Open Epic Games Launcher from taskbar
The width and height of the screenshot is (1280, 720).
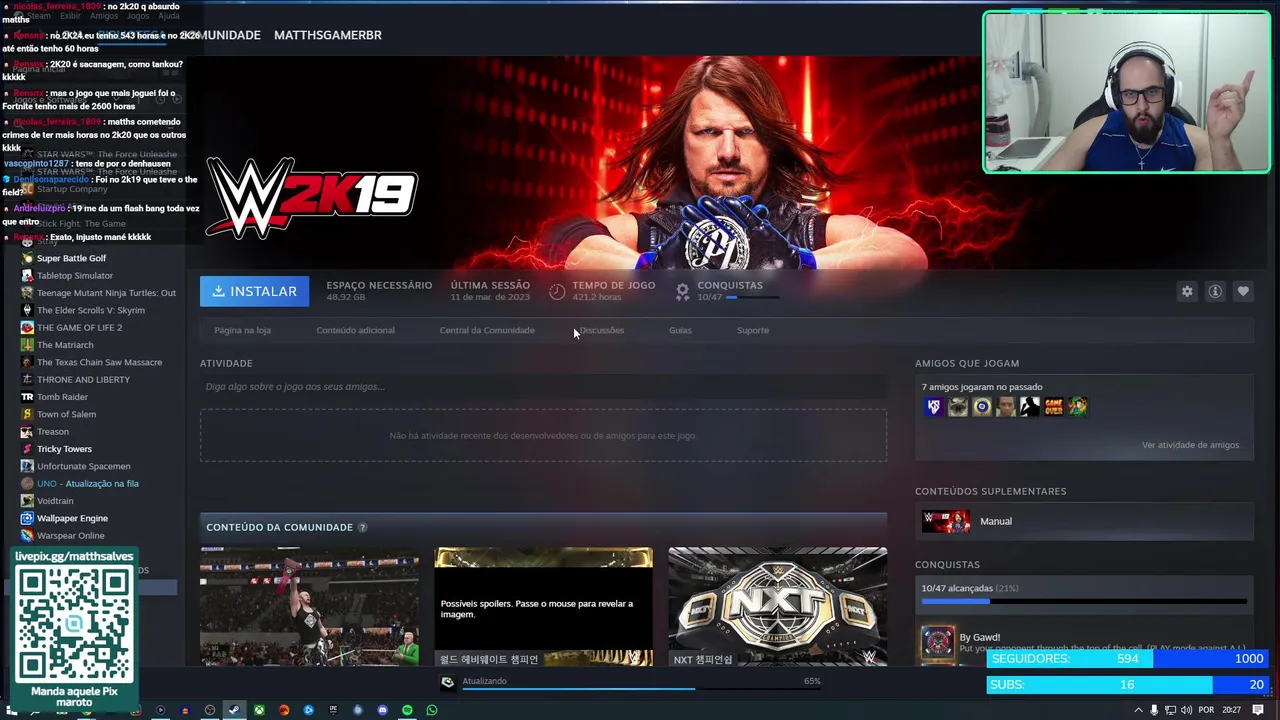(x=333, y=710)
